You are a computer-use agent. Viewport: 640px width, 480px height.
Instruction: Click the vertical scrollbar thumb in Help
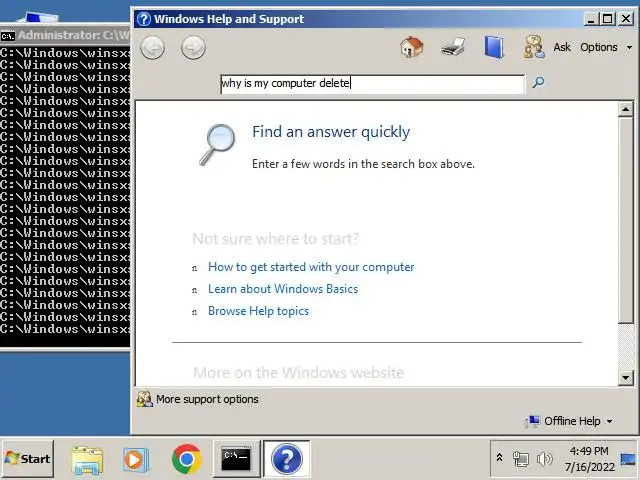pos(626,220)
